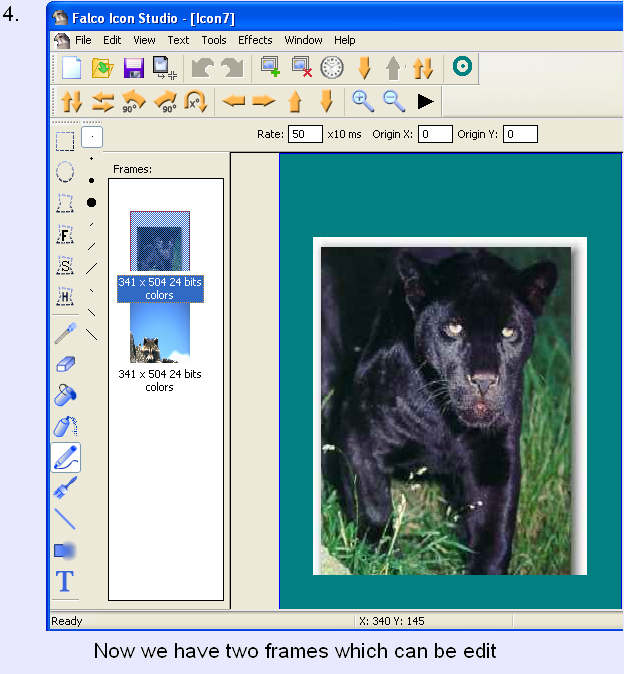Choose the smallest dot brush size
The height and width of the screenshot is (674, 624).
point(92,137)
